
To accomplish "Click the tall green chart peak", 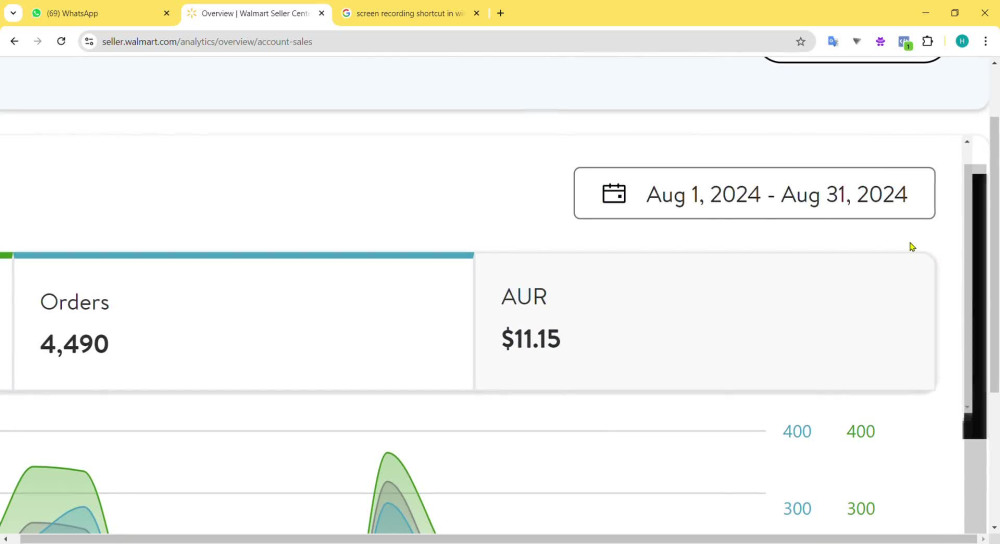I will tap(388, 455).
